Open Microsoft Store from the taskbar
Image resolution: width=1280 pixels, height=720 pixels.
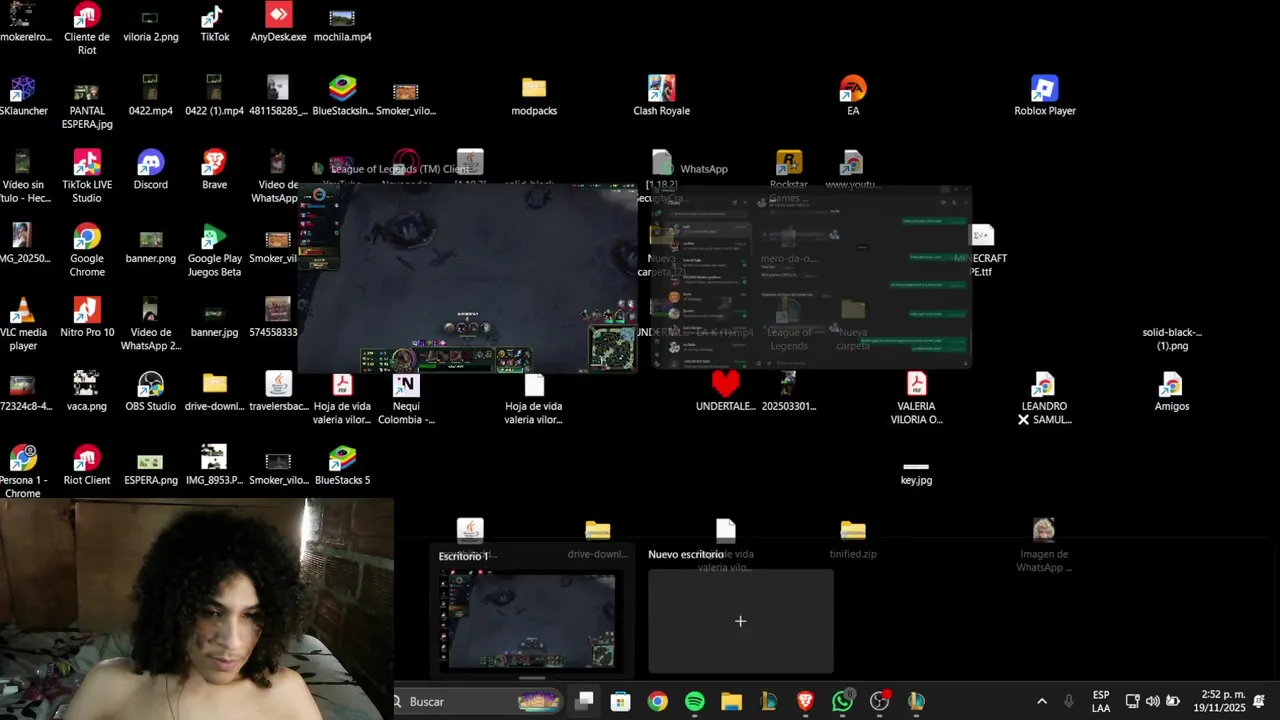[x=620, y=701]
